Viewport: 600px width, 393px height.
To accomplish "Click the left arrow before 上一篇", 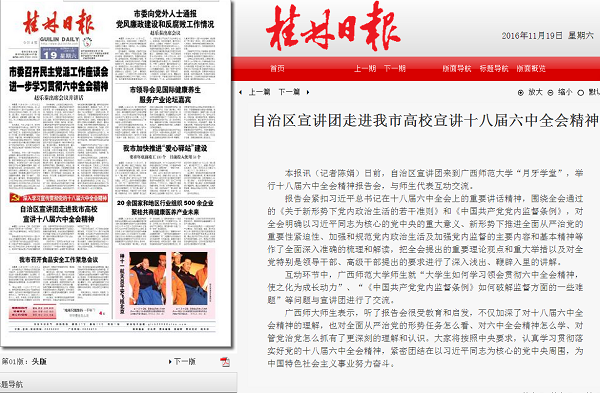I will pyautogui.click(x=240, y=92).
